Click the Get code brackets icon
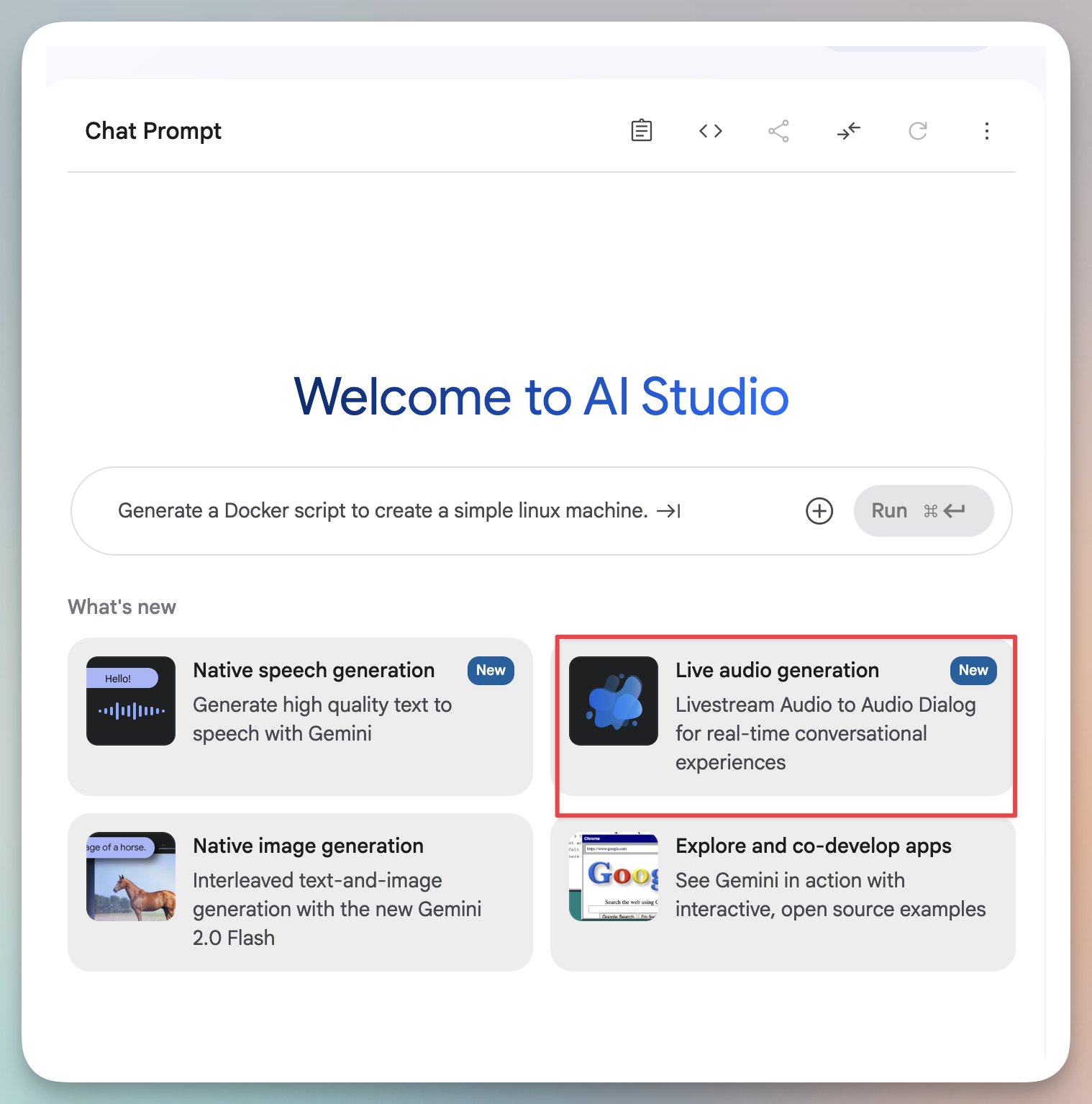Viewport: 1092px width, 1104px height. click(710, 130)
